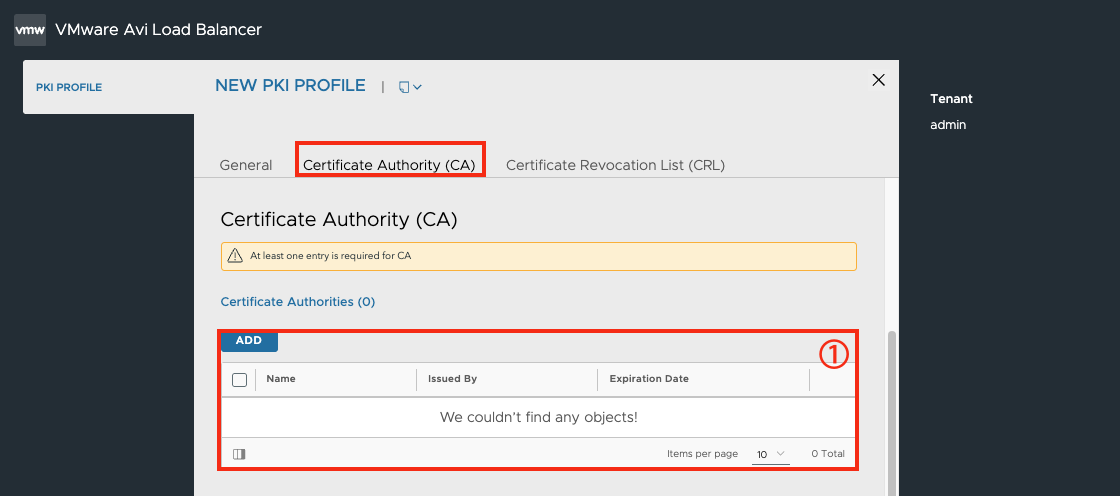Switch to the General tab
Screen dimensions: 1120x496
246,165
